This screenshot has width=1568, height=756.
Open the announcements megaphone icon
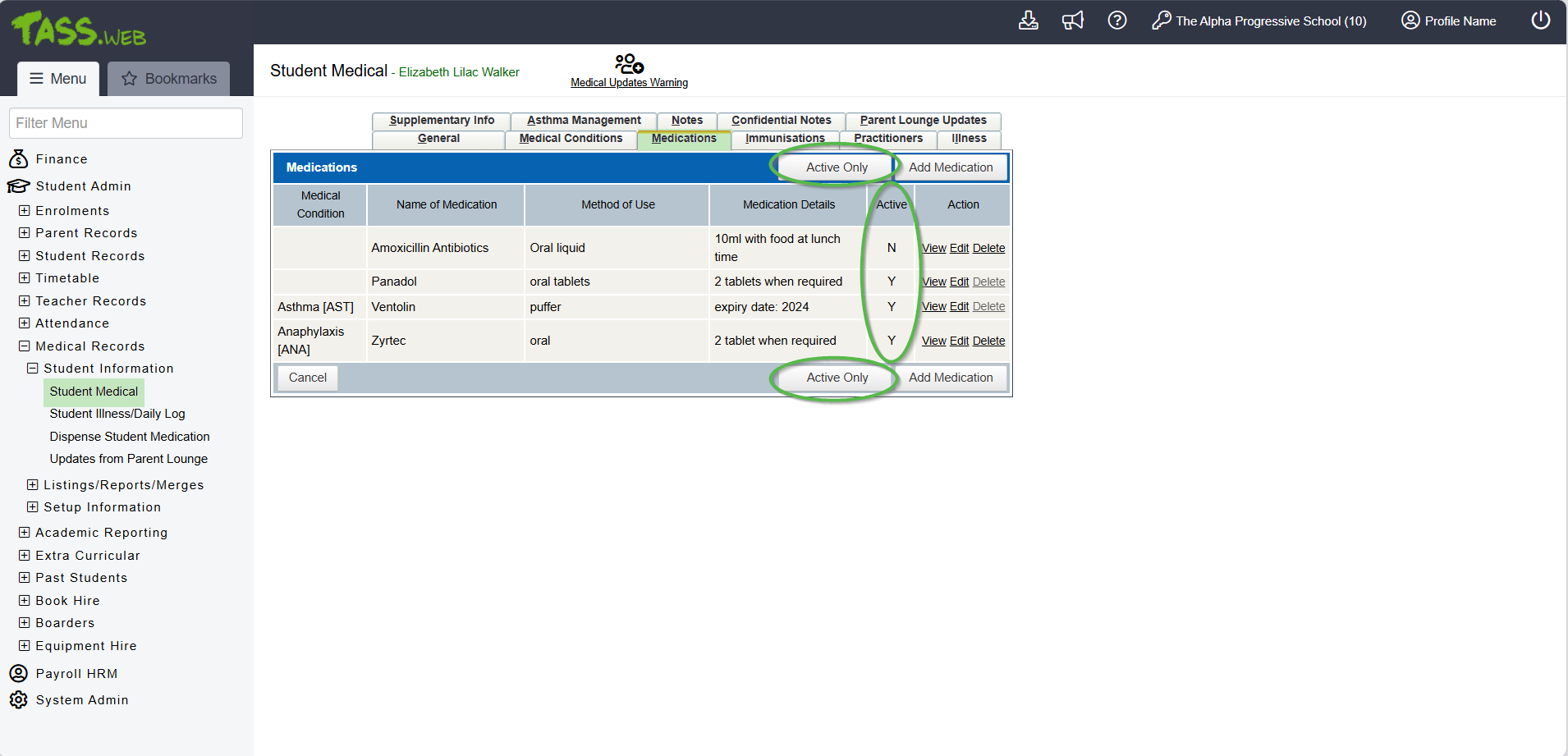(1072, 21)
